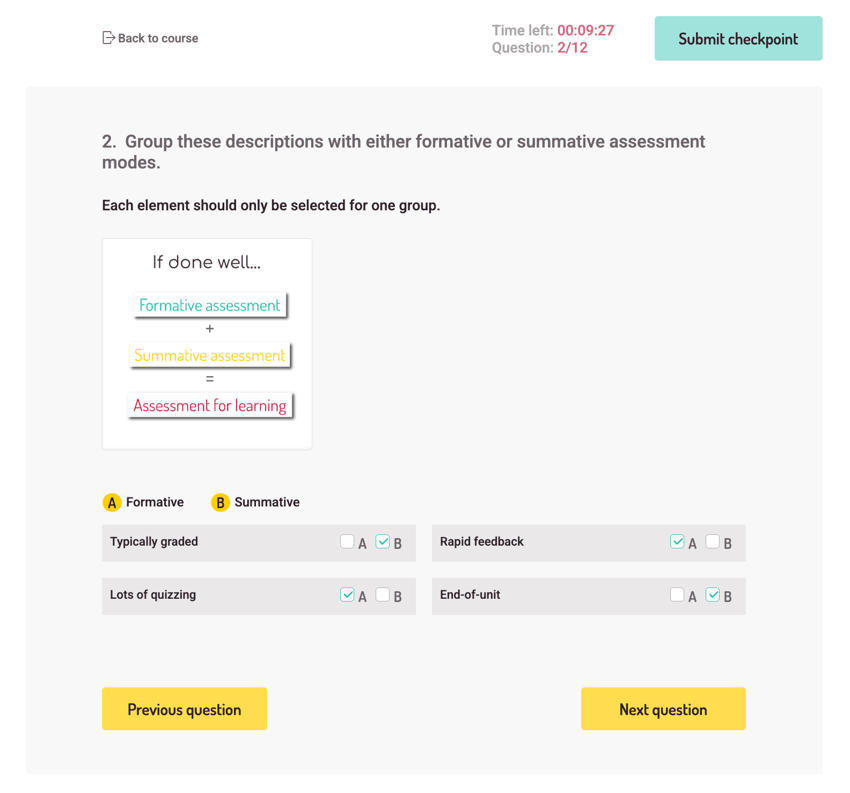Image resolution: width=850 pixels, height=793 pixels.
Task: Check box A for End-of-unit
Action: (677, 595)
